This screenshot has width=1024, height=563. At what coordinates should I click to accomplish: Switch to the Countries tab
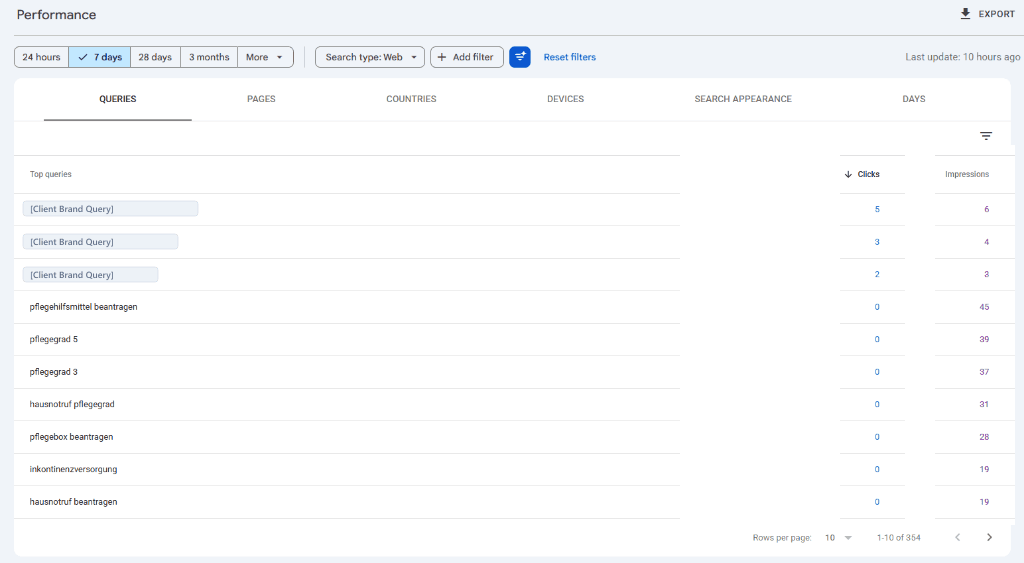click(x=411, y=99)
